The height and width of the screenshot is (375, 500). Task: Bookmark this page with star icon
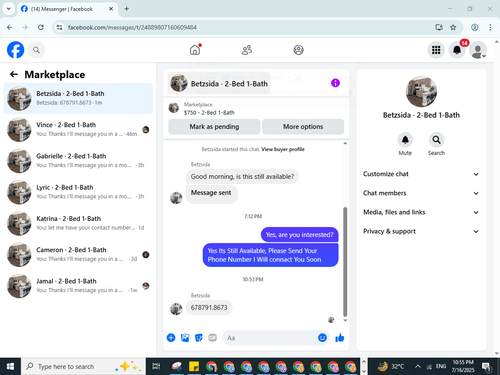tap(453, 27)
